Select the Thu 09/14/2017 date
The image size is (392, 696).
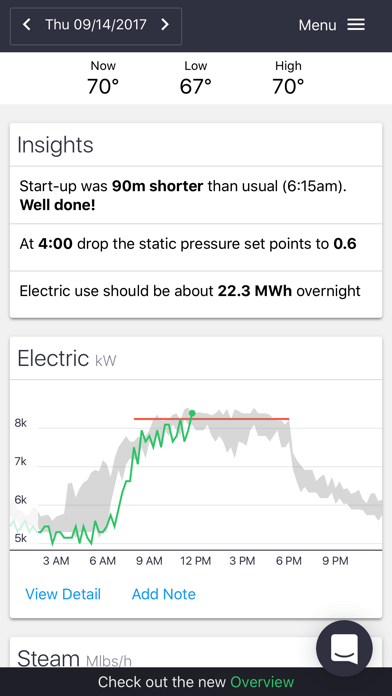pyautogui.click(x=96, y=24)
